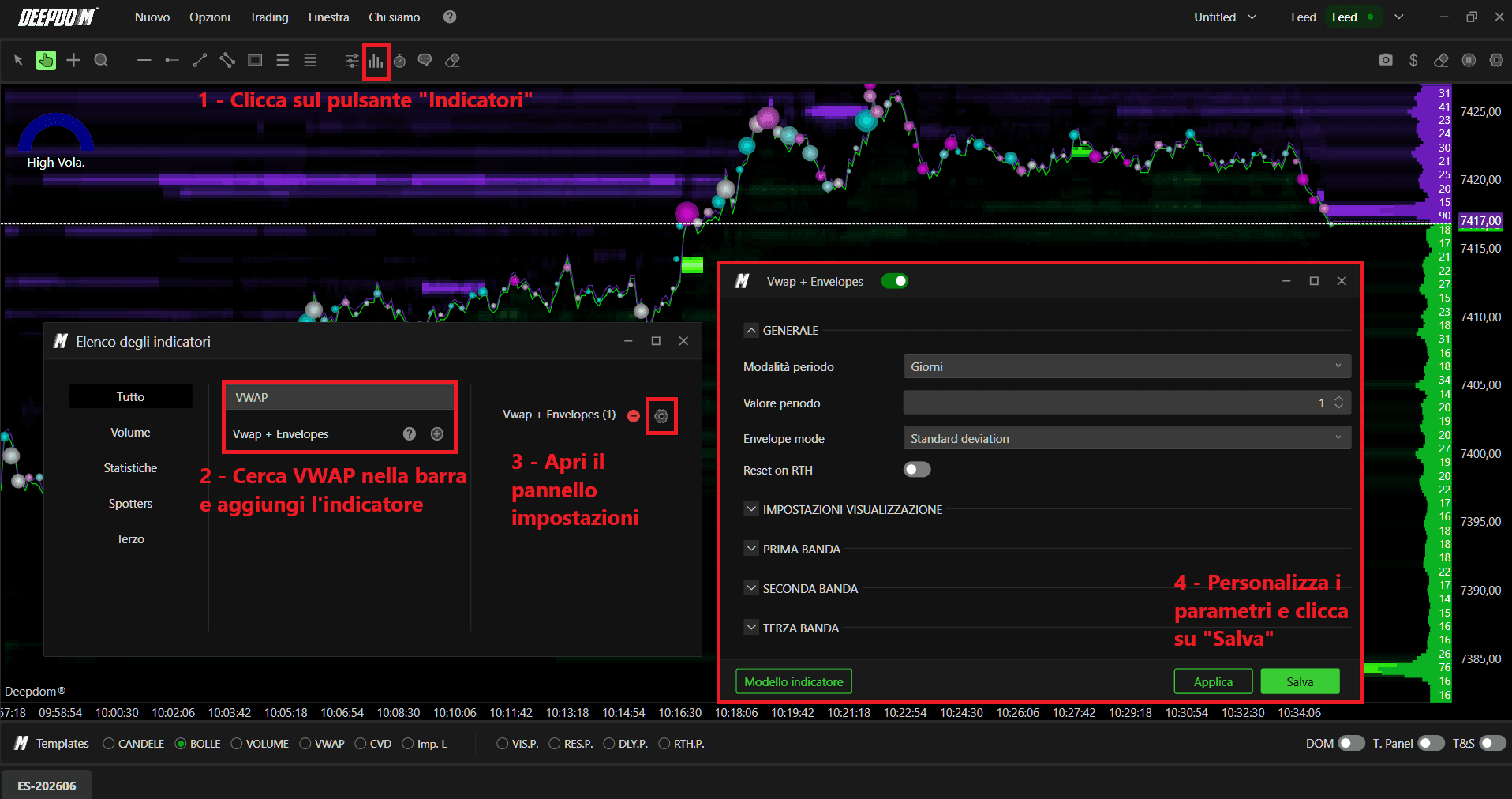Toggle the Vwap + Envelopes enable switch
Image resolution: width=1512 pixels, height=799 pixels.
tap(895, 281)
